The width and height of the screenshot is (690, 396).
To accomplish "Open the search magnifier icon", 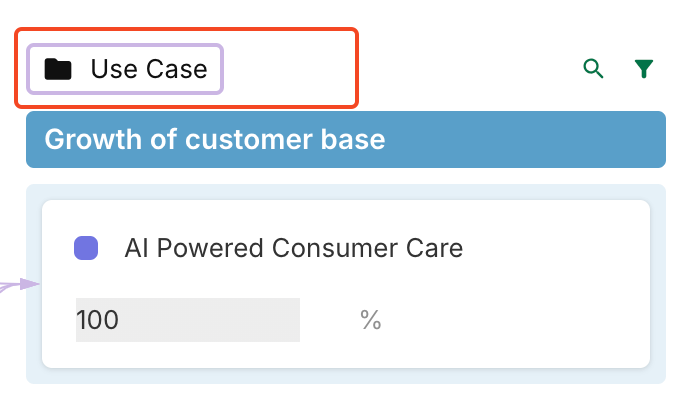I will [593, 69].
